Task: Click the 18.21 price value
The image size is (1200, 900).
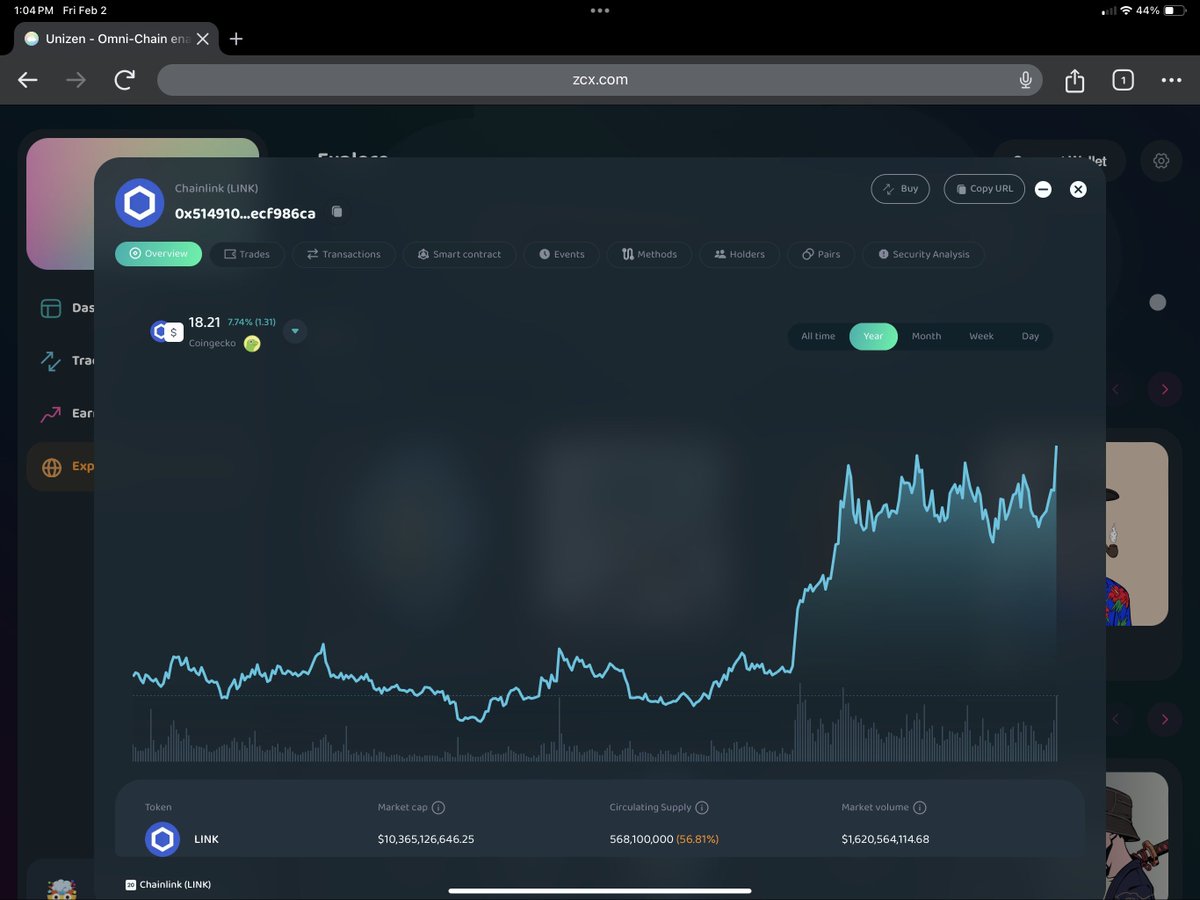Action: tap(204, 322)
